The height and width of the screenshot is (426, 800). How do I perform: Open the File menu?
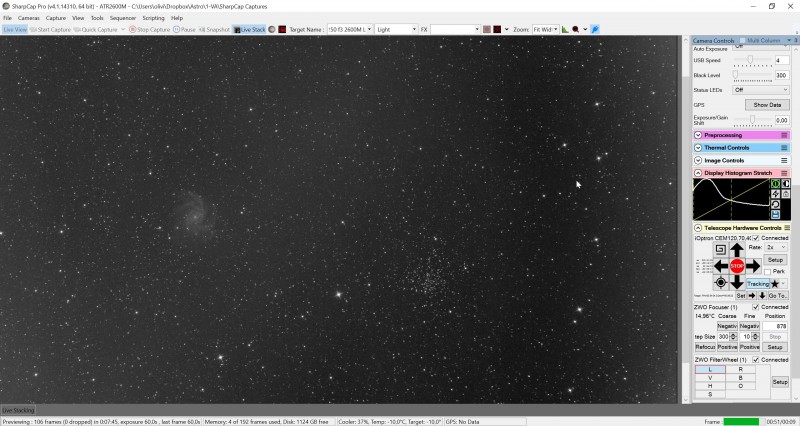point(7,18)
